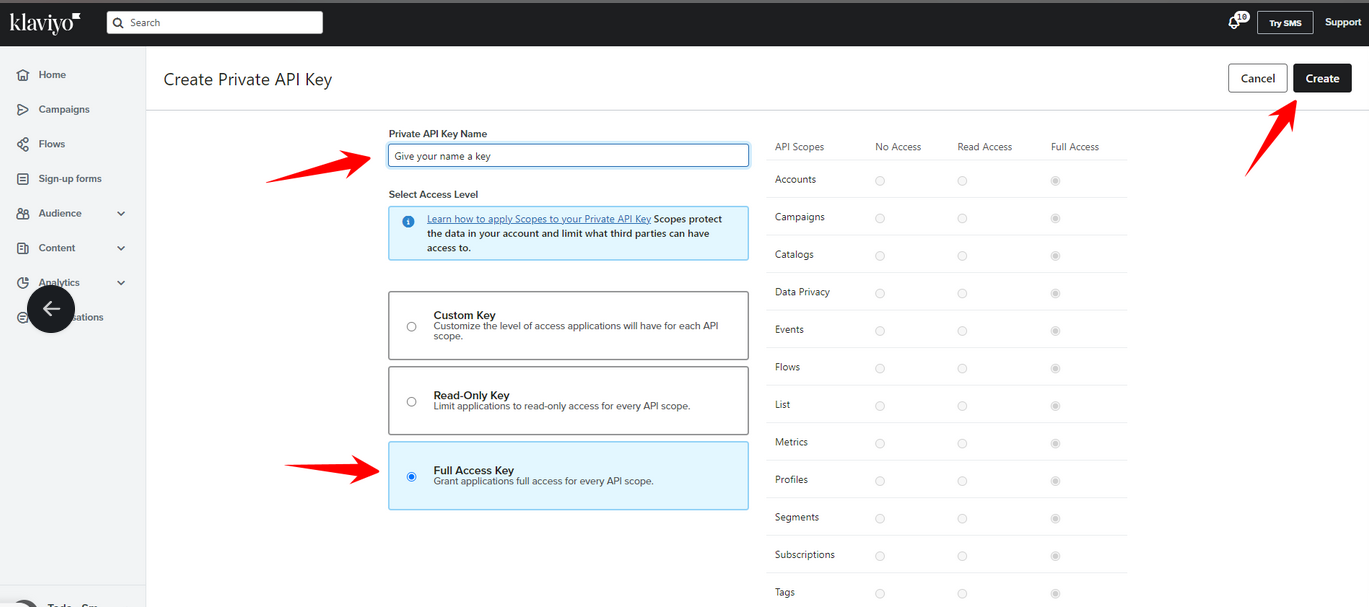Screen dimensions: 1369x607
Task: Click the API Scopes column header
Action: pyautogui.click(x=800, y=147)
